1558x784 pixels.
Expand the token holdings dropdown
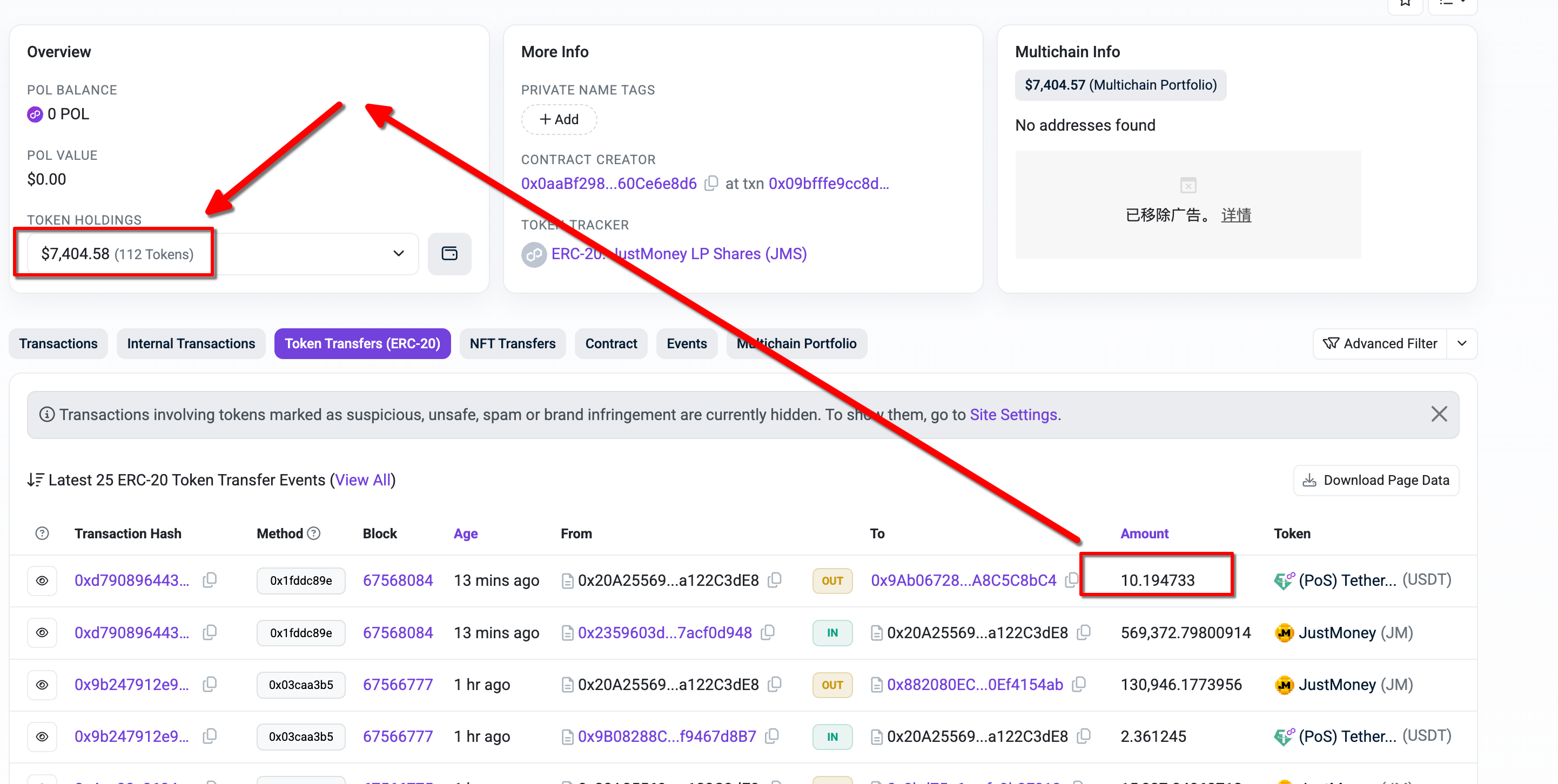pos(398,253)
